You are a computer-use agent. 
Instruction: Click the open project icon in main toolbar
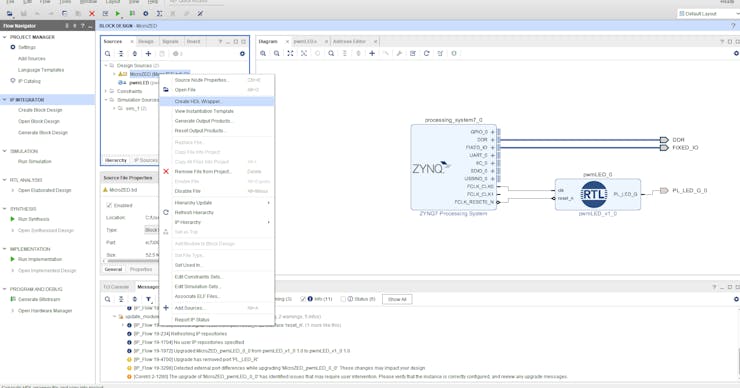coord(9,14)
